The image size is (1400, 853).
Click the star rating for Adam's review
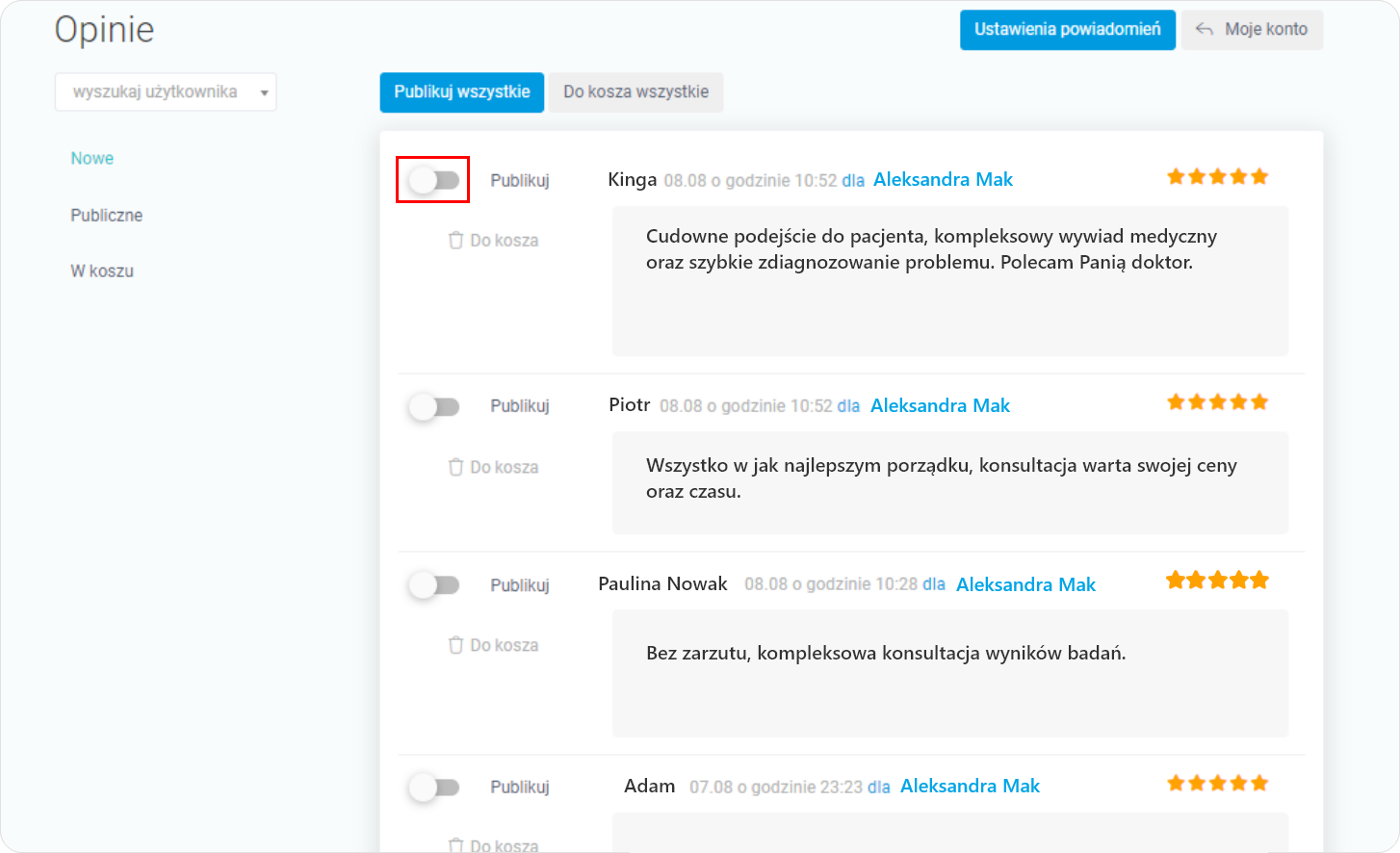click(1217, 784)
